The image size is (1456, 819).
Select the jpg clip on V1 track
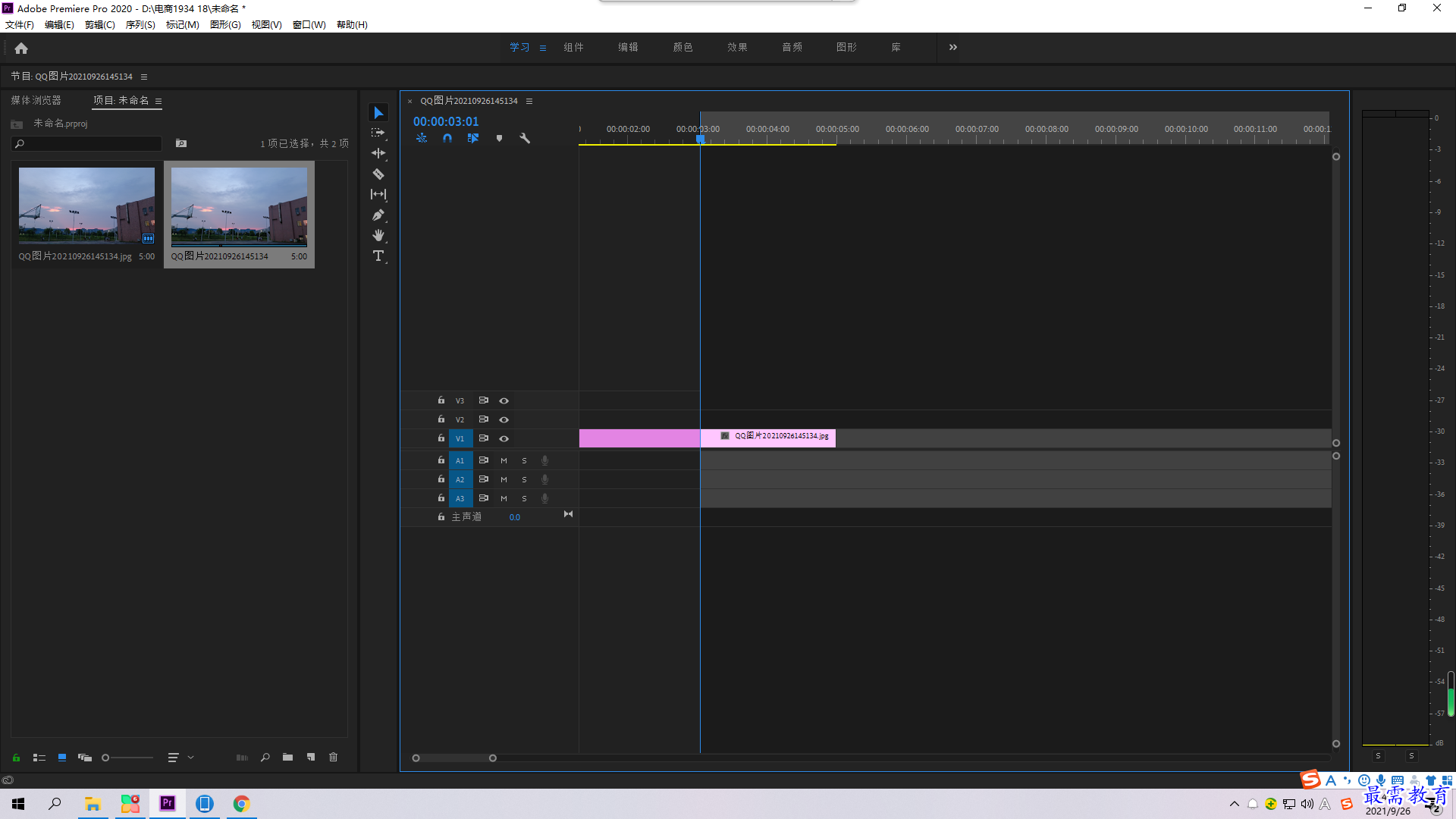tap(767, 438)
